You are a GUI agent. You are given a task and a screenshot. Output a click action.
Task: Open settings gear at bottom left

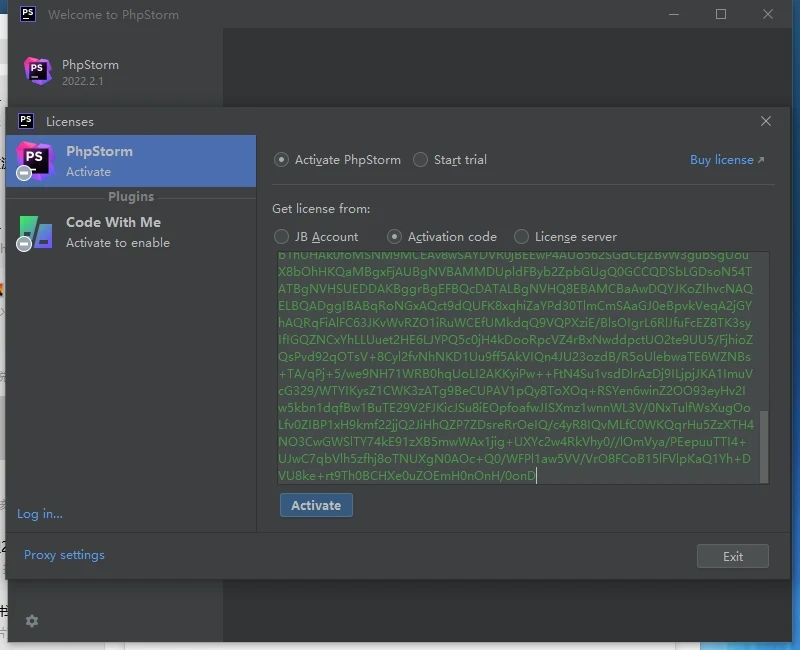click(32, 621)
